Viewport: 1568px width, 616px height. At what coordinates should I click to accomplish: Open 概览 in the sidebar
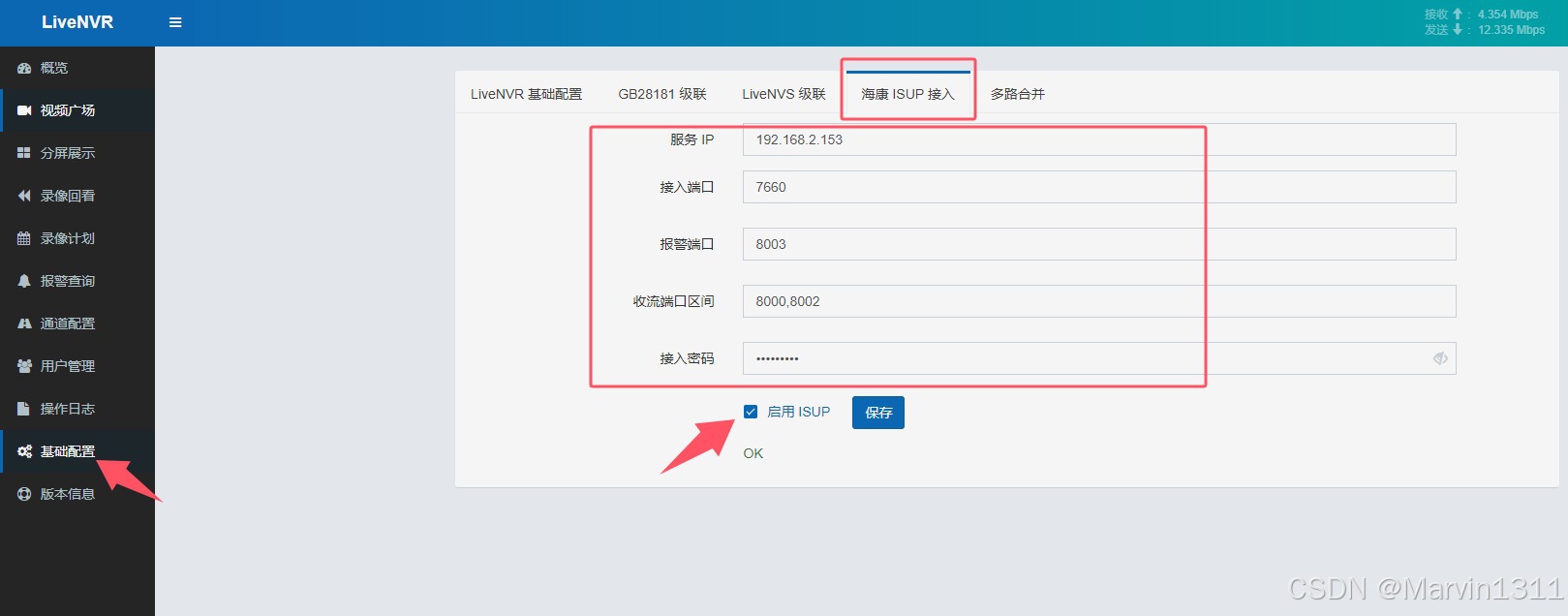click(77, 68)
